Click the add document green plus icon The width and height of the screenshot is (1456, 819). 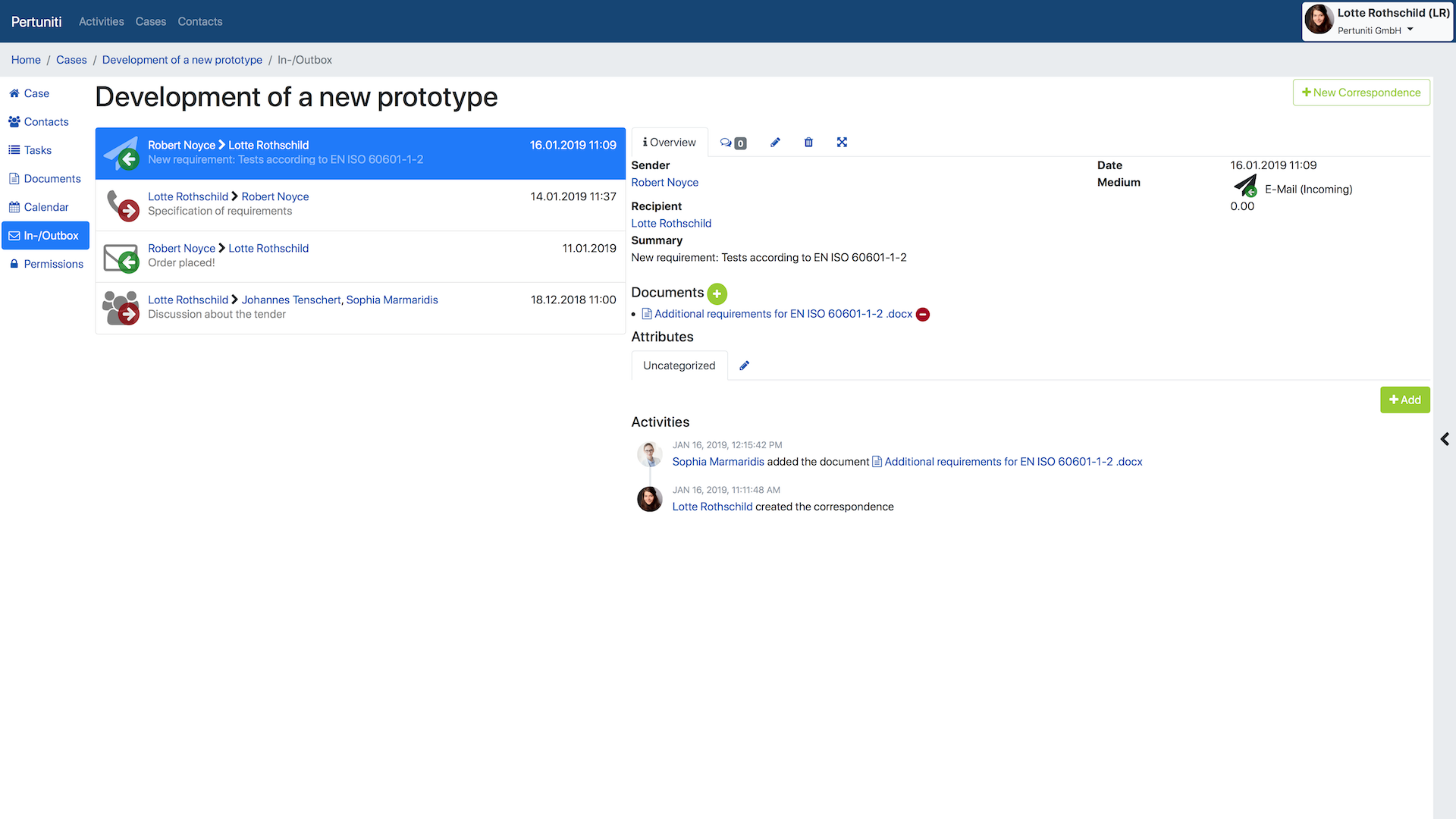(717, 293)
